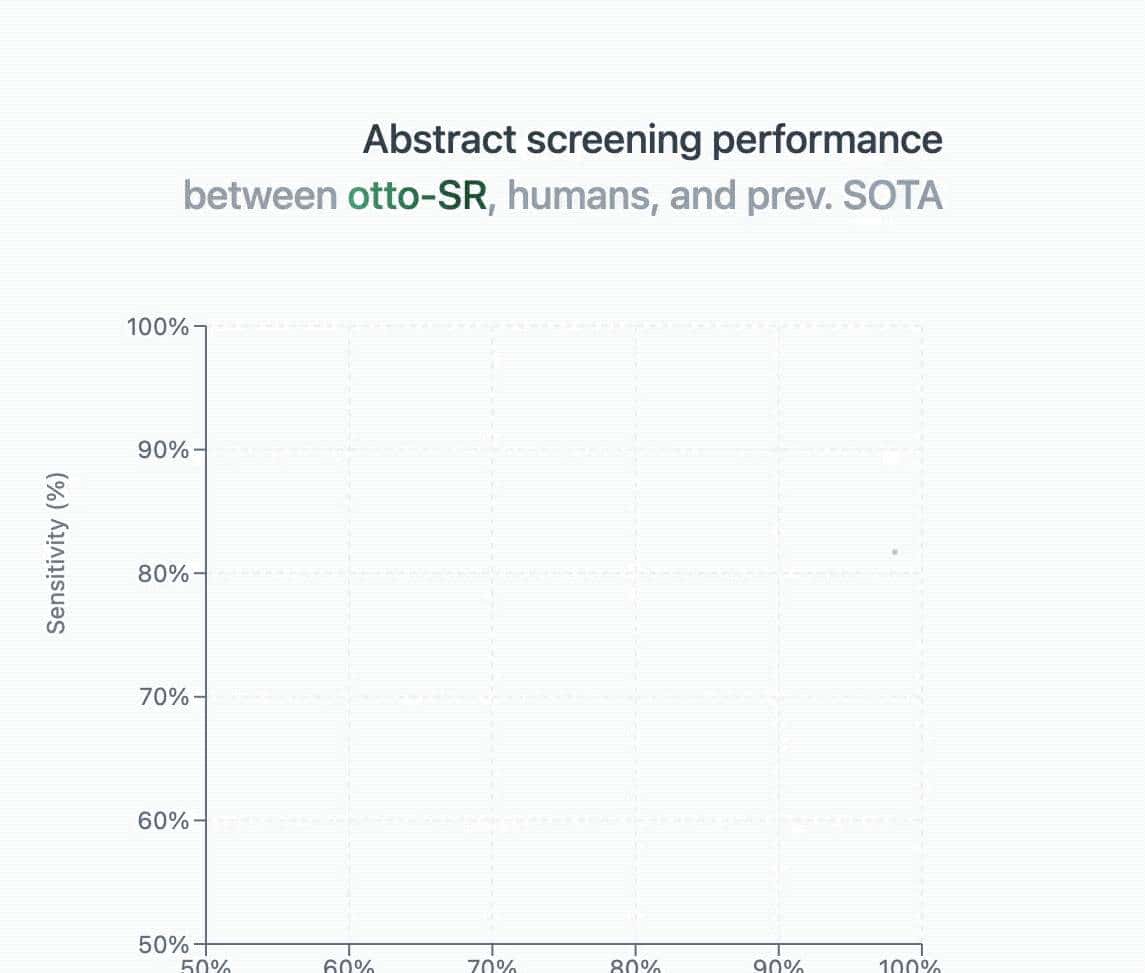Click the 80% label on horizontal axis
Viewport: 1145px width, 973px height.
[635, 967]
